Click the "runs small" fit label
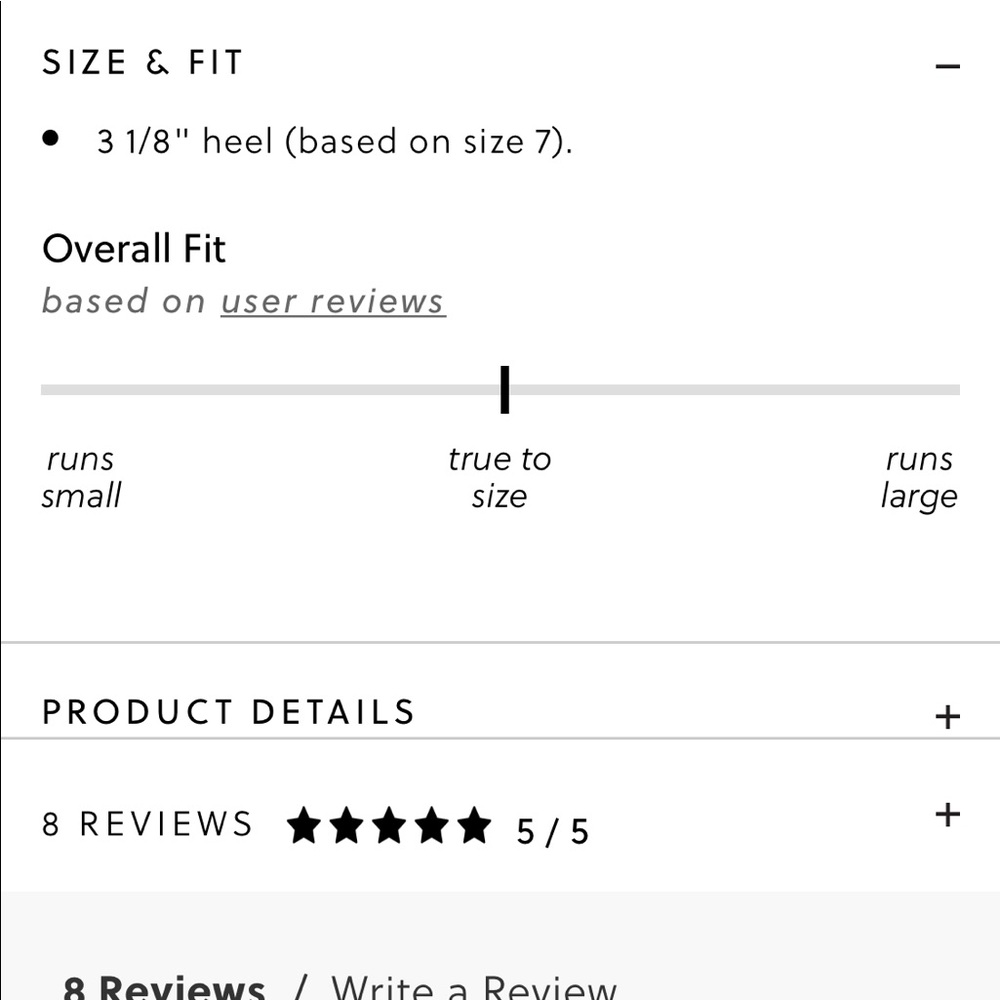Viewport: 1000px width, 1000px height. pos(81,477)
